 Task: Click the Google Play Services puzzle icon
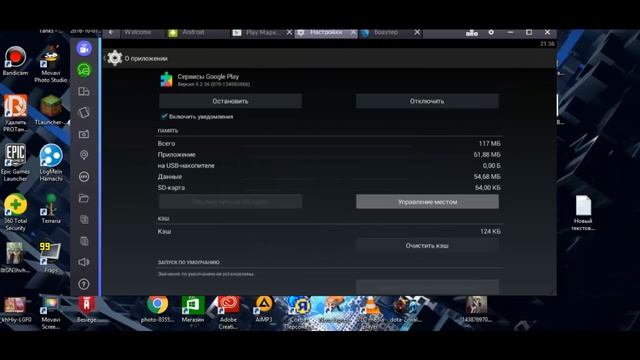pos(167,79)
